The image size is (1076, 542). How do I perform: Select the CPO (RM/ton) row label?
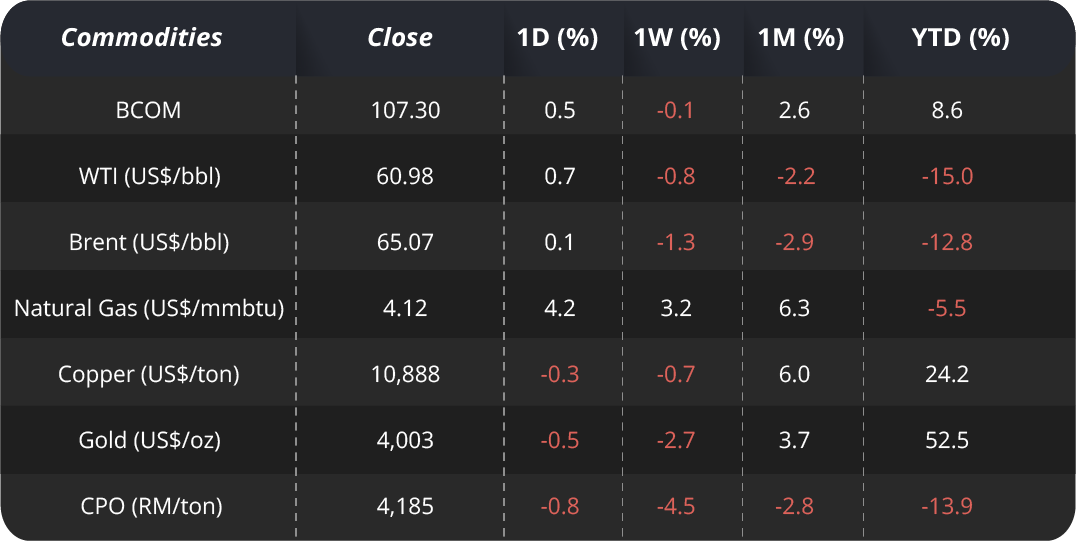pyautogui.click(x=149, y=506)
